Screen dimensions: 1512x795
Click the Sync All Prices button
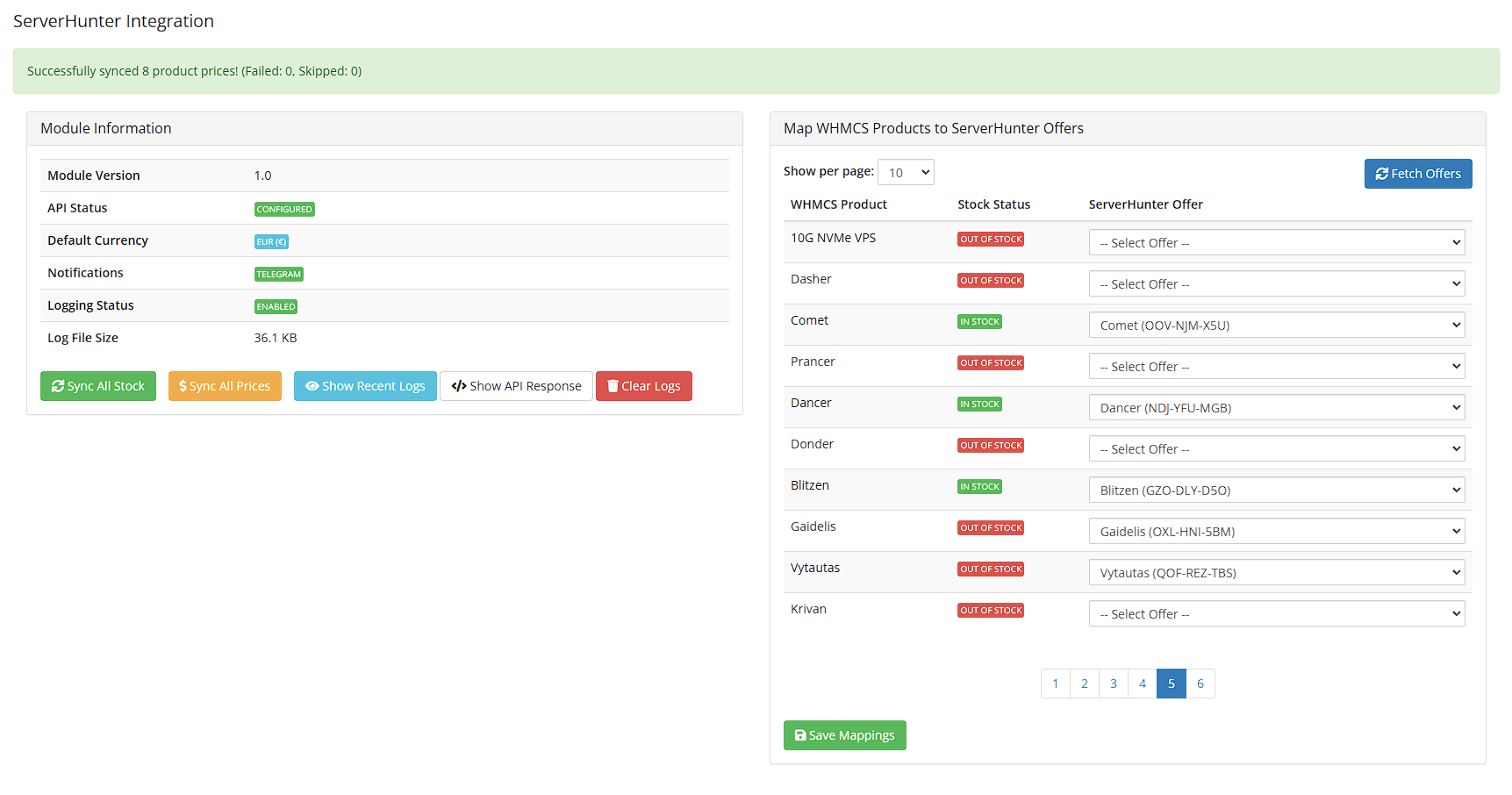pos(225,386)
